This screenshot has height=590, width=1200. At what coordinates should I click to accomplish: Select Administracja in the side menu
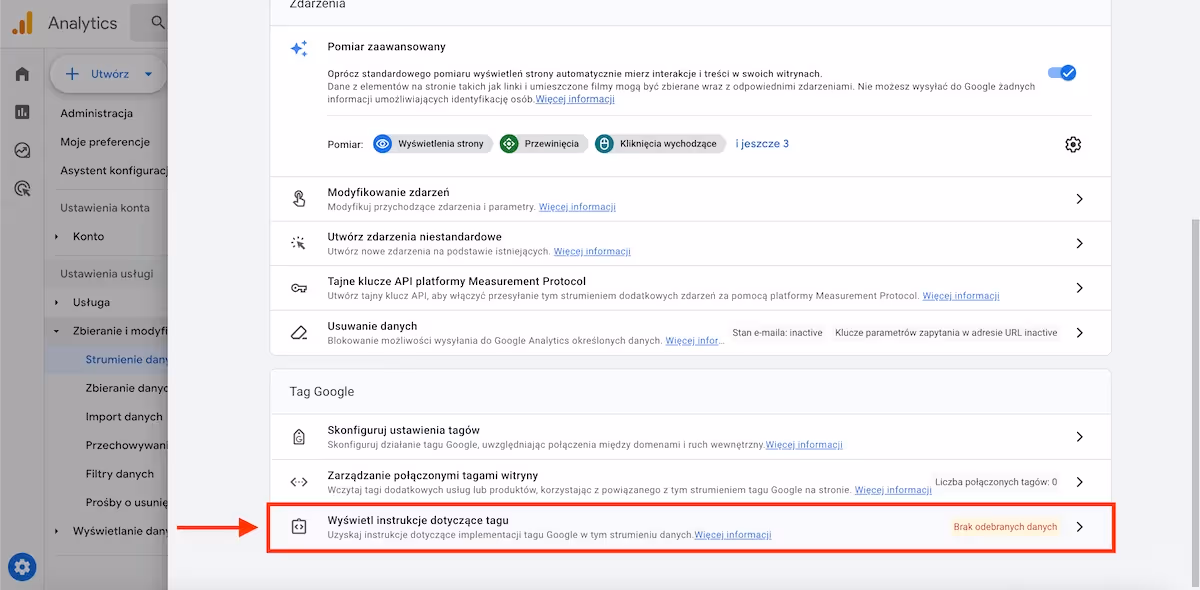tap(96, 113)
